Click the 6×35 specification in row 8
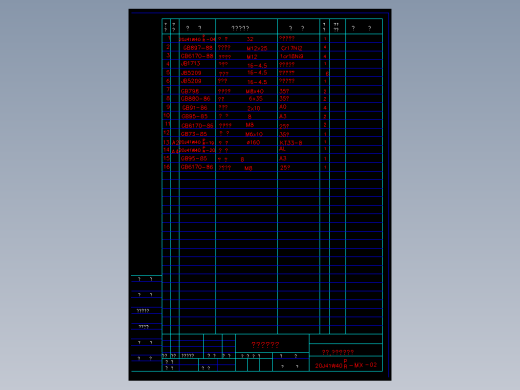Screen dimensions: 520x390 click(256, 99)
